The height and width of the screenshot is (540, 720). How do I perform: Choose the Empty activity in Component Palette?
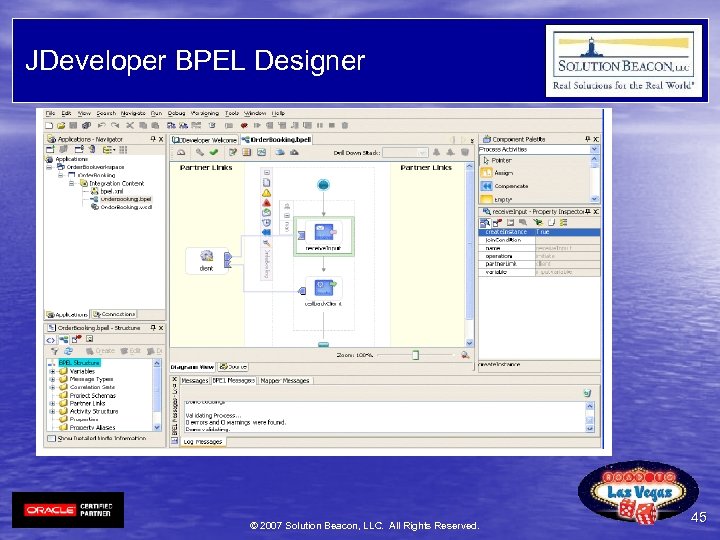tap(497, 200)
